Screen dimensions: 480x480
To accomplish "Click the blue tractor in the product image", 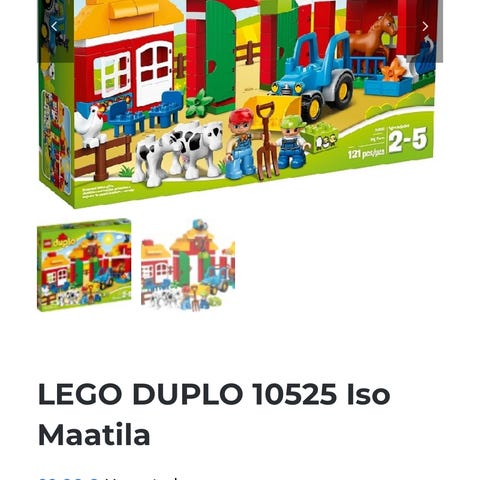I will pyautogui.click(x=312, y=78).
